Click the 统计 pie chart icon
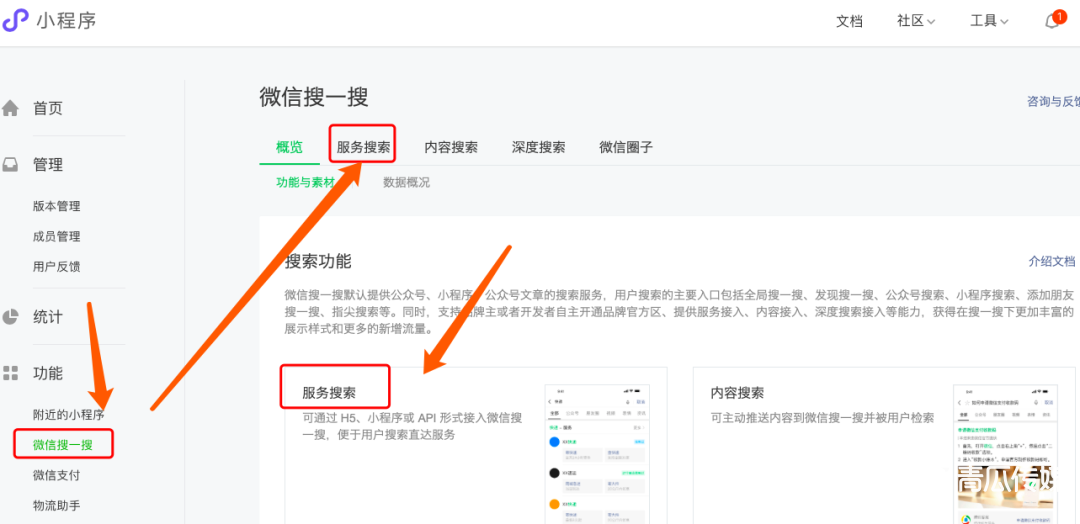The image size is (1080, 524). (11, 317)
